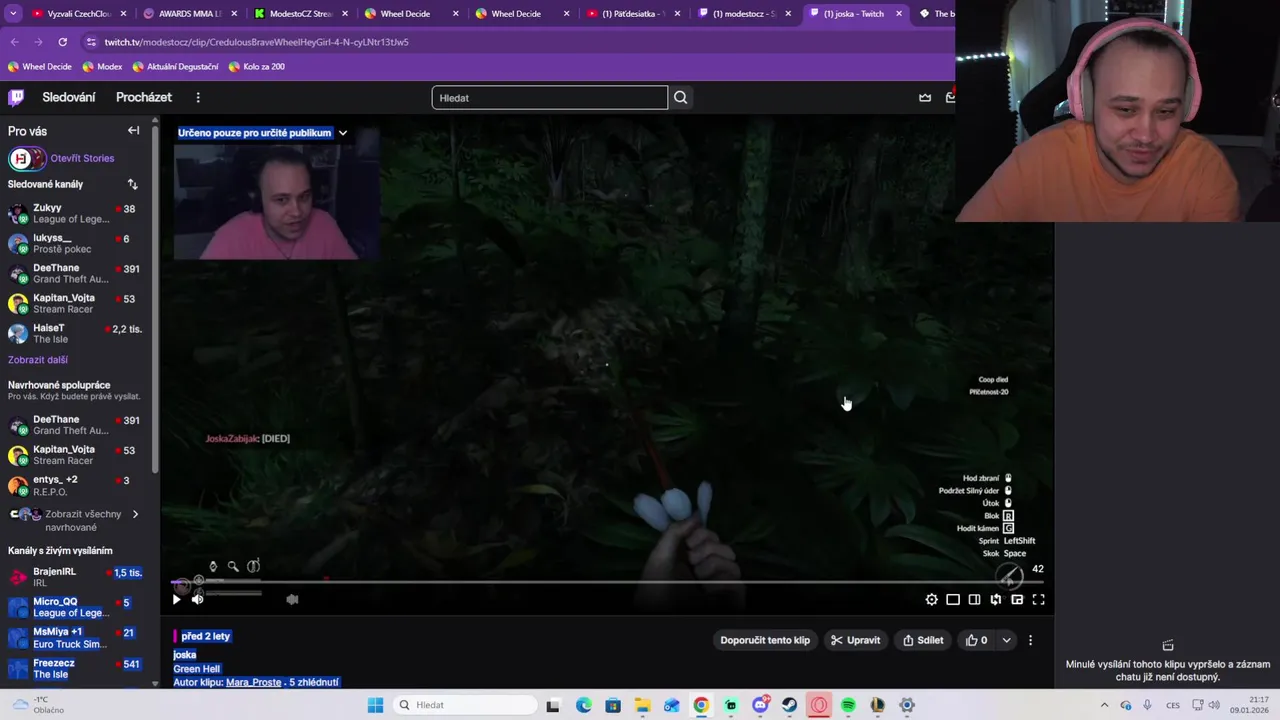This screenshot has width=1280, height=720.
Task: Open Microsoft Edge from the taskbar
Action: coord(583,705)
